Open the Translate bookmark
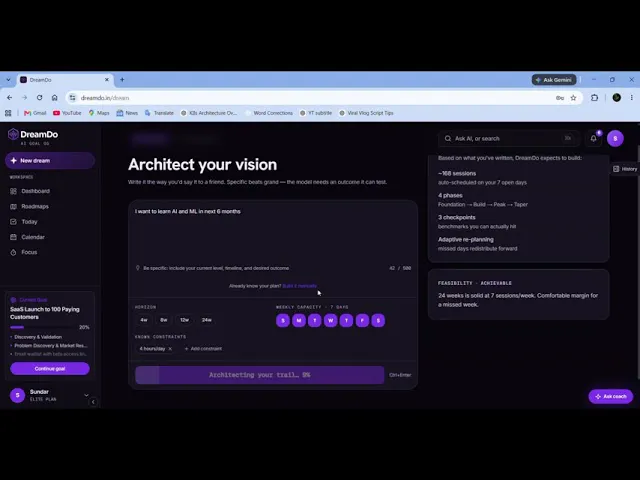The image size is (640, 480). tap(159, 113)
